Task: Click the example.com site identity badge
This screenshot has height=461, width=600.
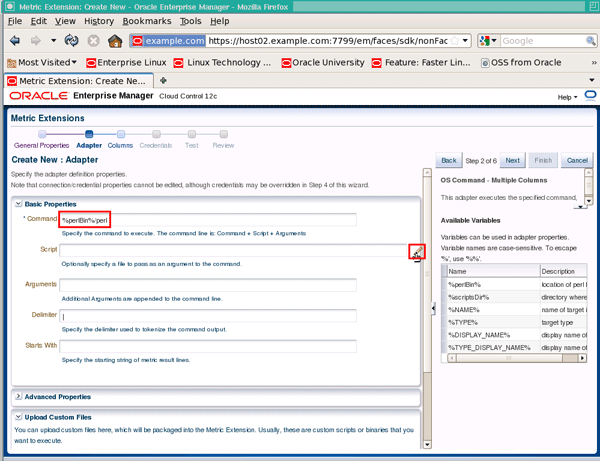Action: point(168,41)
